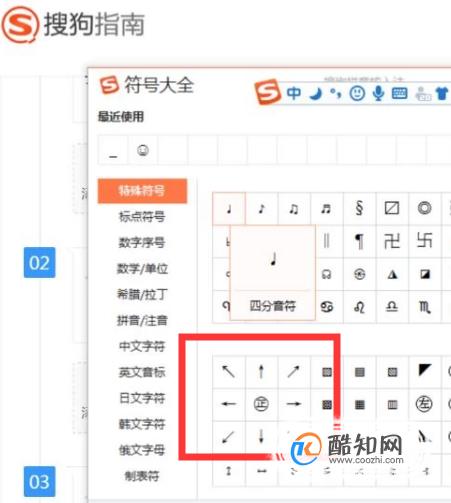Insert the pilcrow ¶ symbol

coord(359,241)
